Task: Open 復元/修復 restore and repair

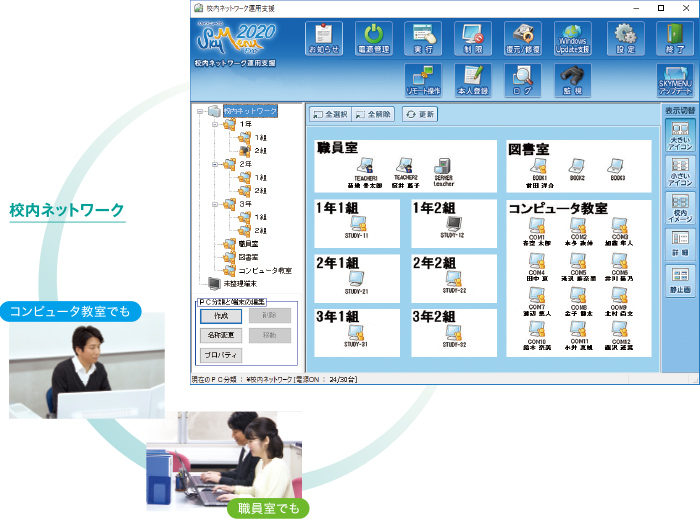Action: (523, 38)
